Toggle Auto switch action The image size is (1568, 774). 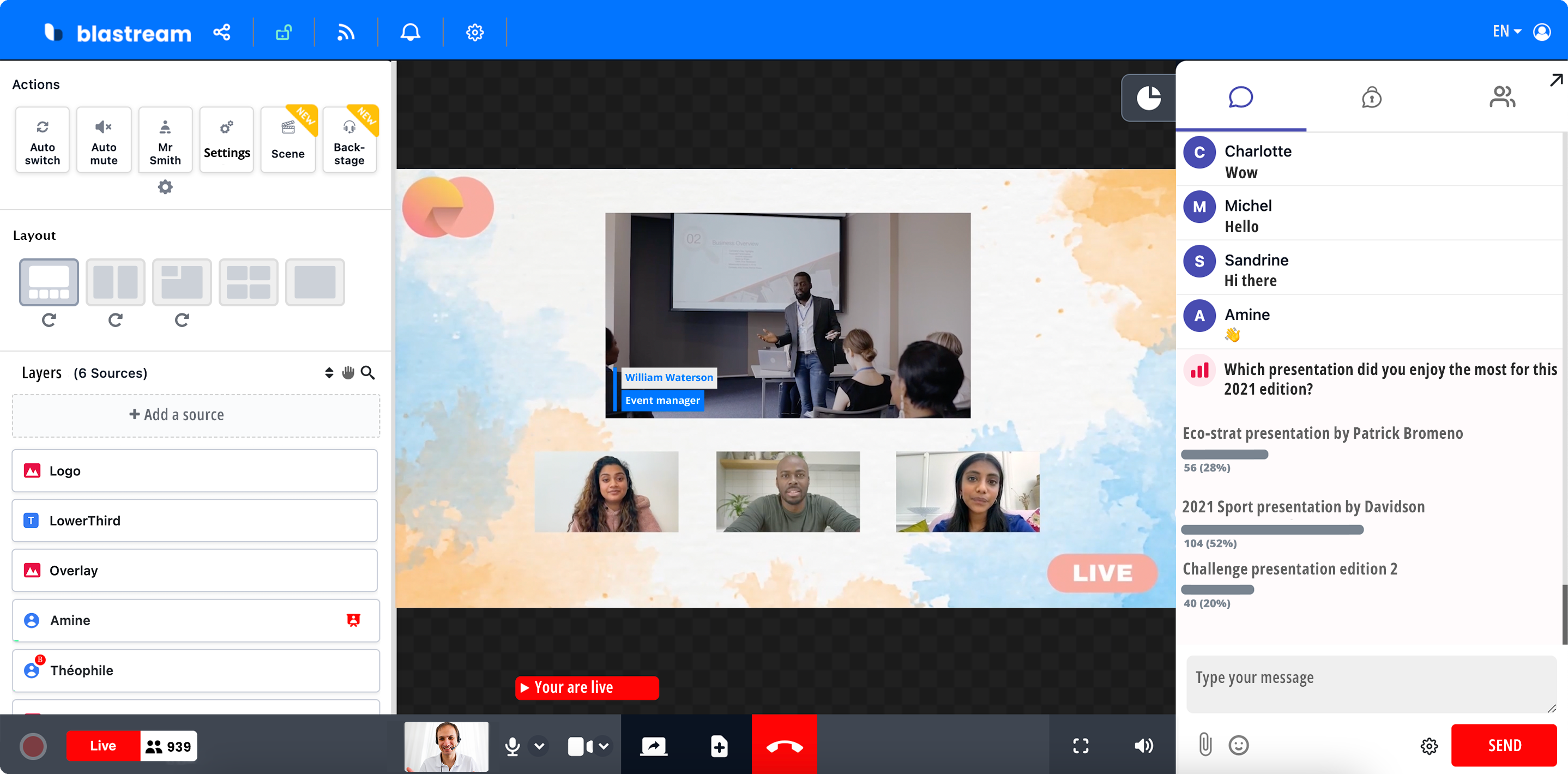tap(42, 140)
